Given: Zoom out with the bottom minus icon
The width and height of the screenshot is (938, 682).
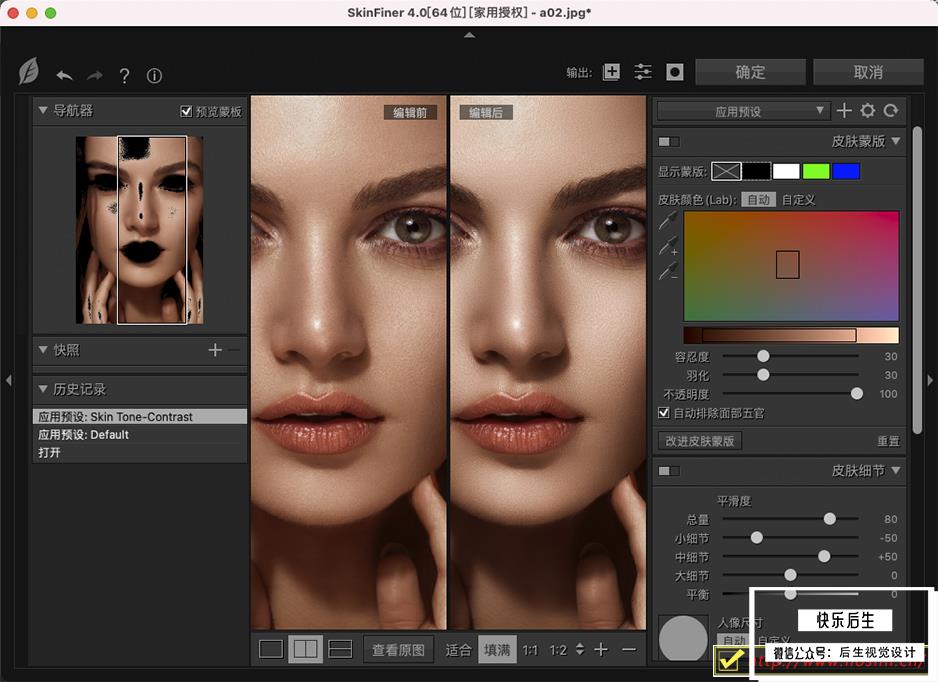Looking at the screenshot, I should 629,649.
